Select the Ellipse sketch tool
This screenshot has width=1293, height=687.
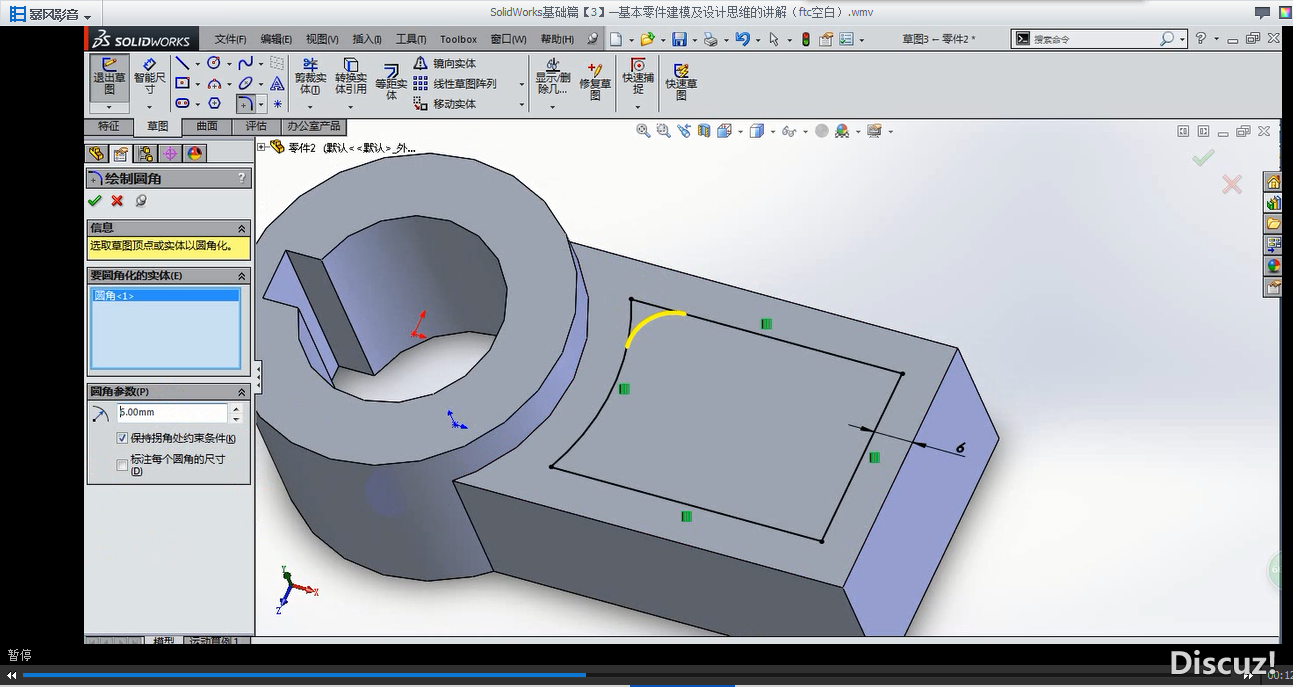pyautogui.click(x=245, y=84)
